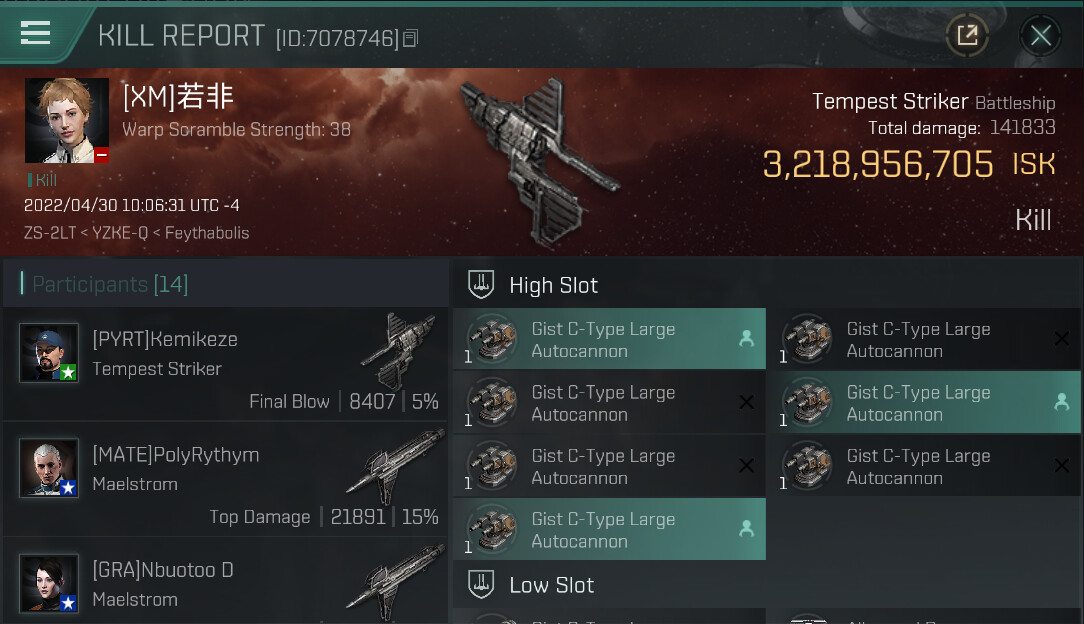Open victim 若非 character portrait
Image resolution: width=1084 pixels, height=624 pixels.
coord(66,120)
